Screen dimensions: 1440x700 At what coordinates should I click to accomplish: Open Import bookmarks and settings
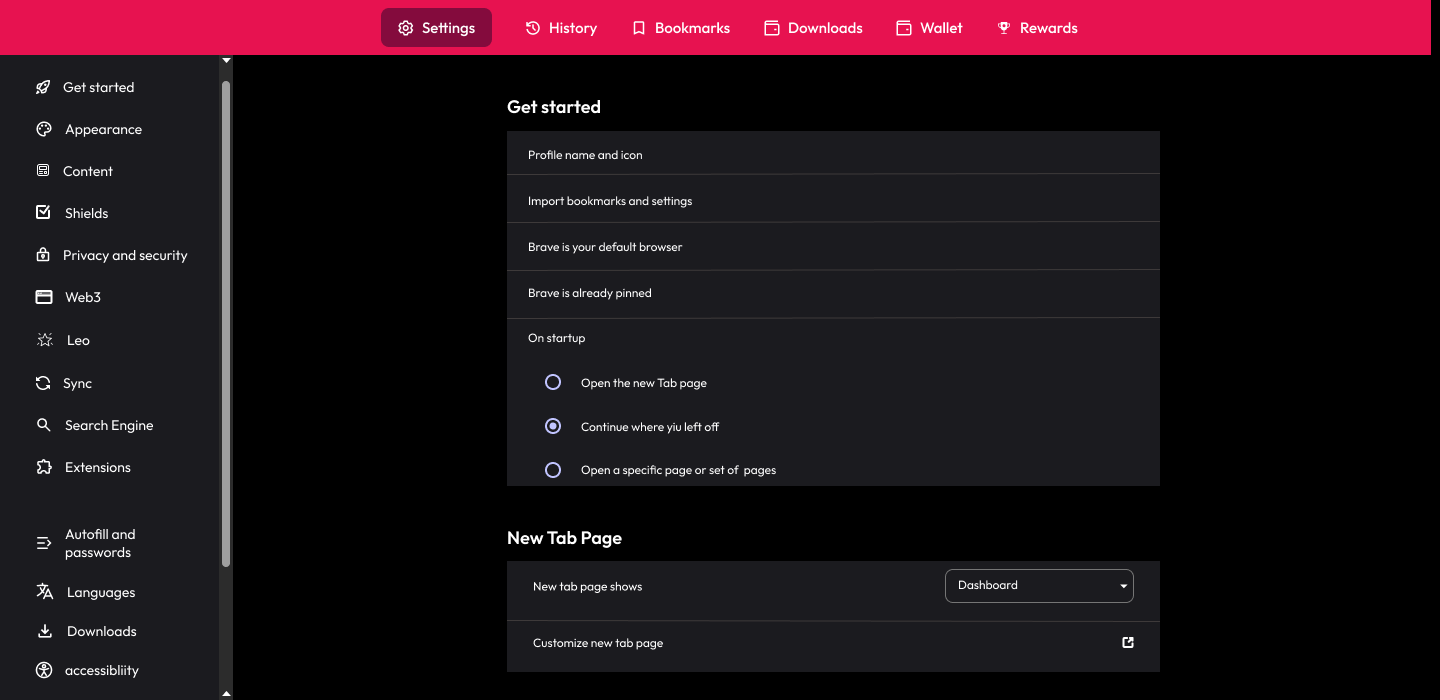(610, 200)
